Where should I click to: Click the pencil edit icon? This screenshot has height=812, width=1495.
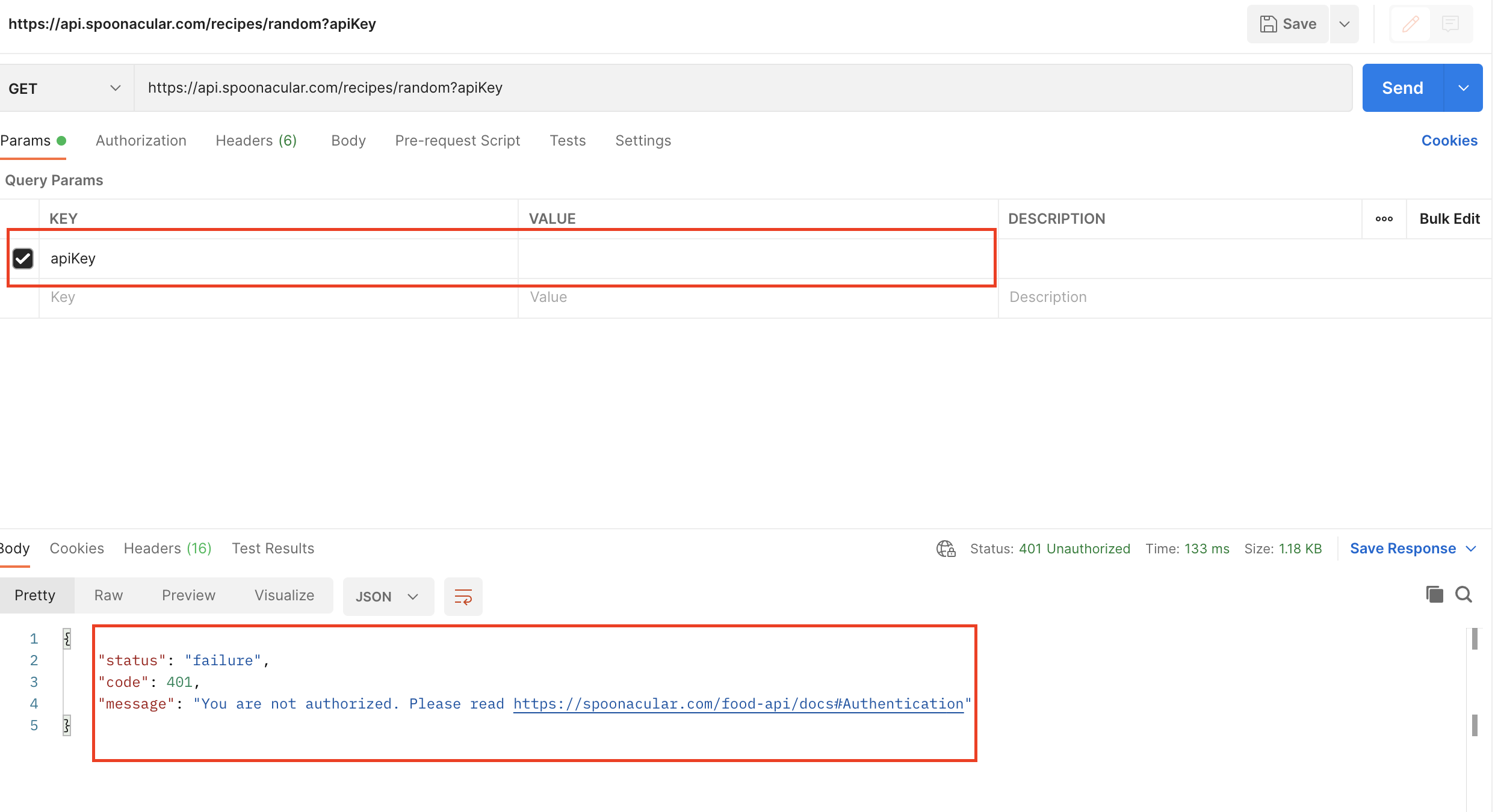coord(1410,24)
